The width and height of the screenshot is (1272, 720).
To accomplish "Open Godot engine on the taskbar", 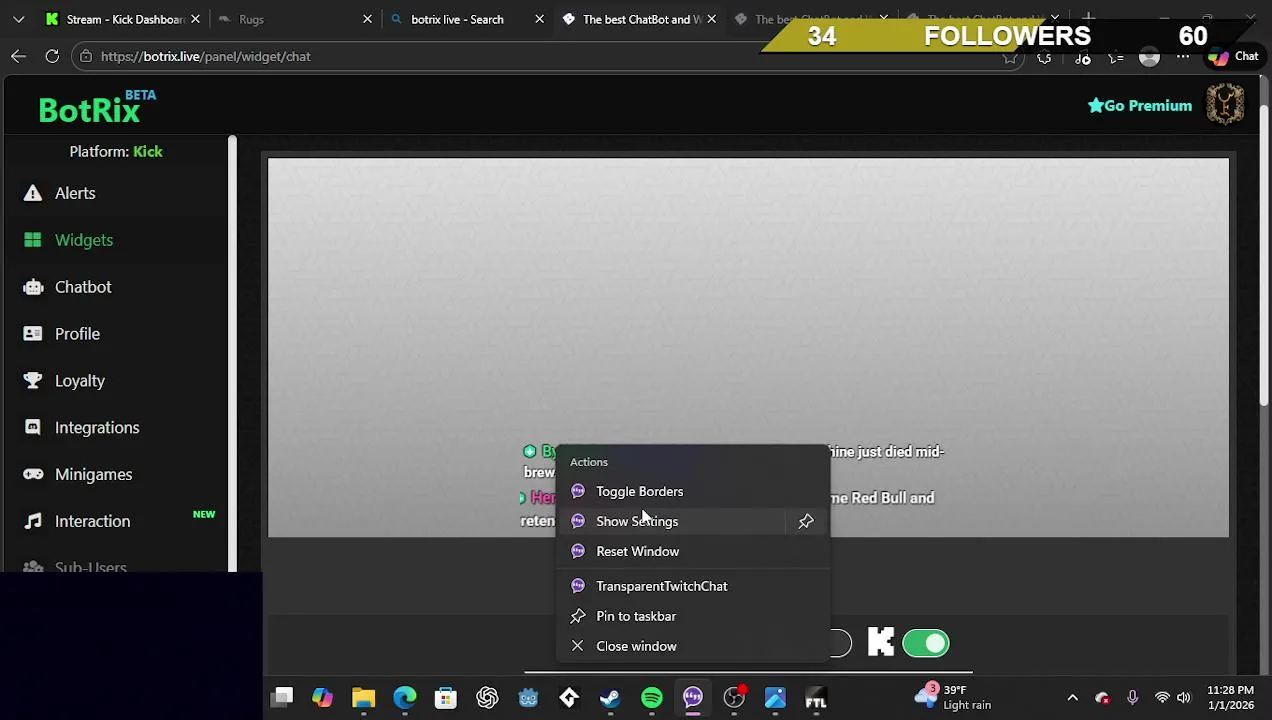I will (x=528, y=698).
